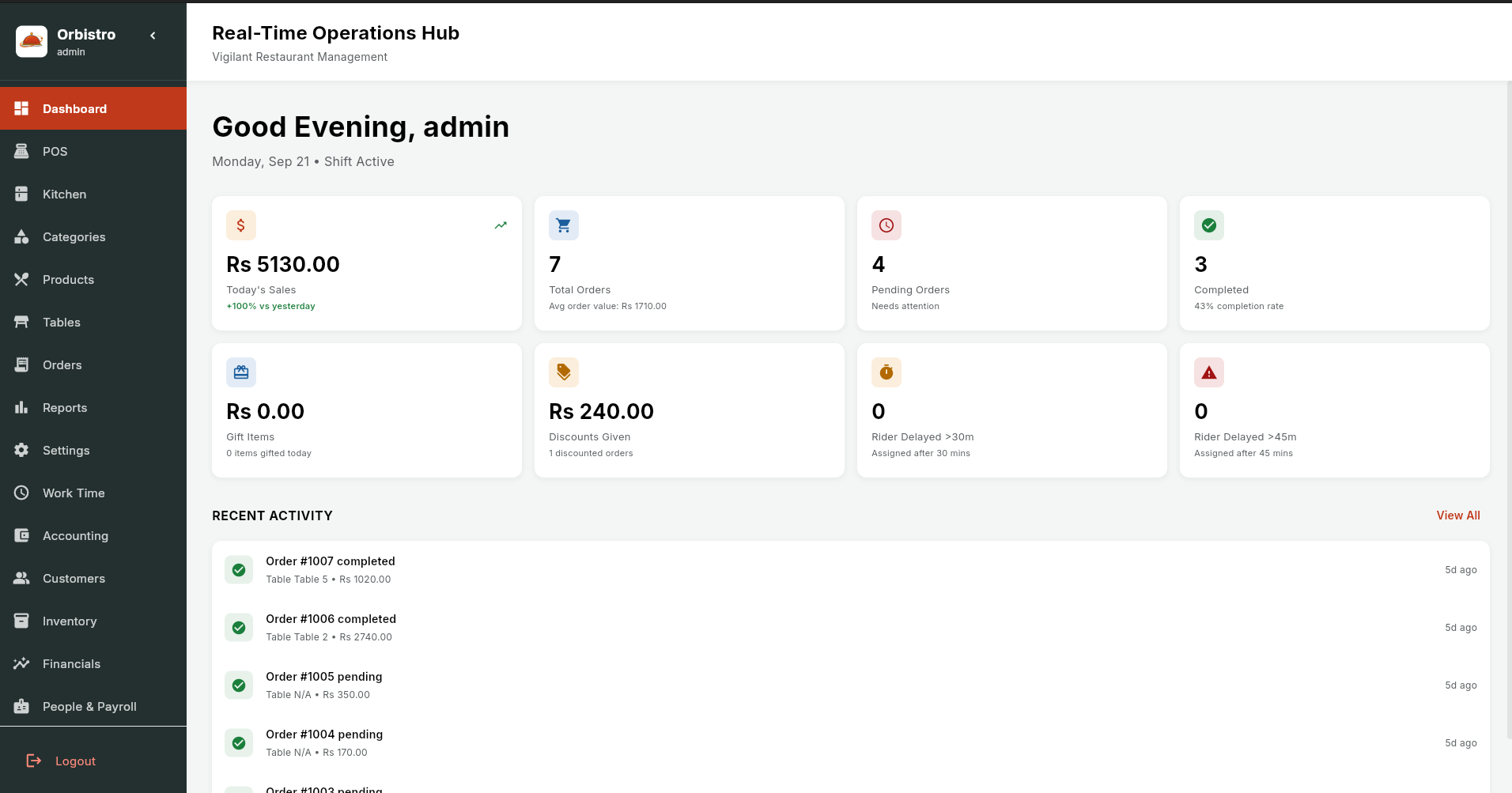Screen dimensions: 1512x793
Task: Click the trending-up arrow on the sales card
Action: point(501,225)
